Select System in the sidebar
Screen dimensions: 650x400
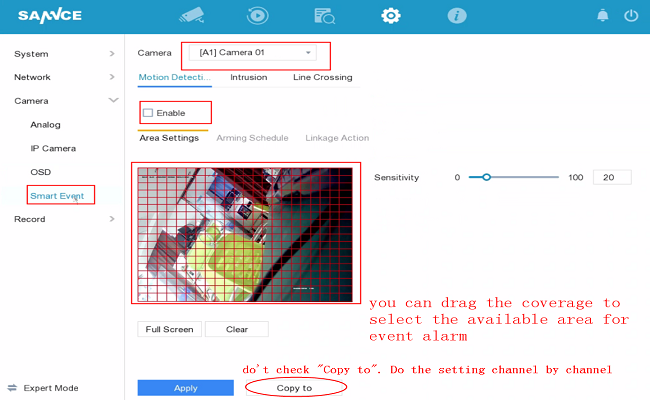pos(31,54)
